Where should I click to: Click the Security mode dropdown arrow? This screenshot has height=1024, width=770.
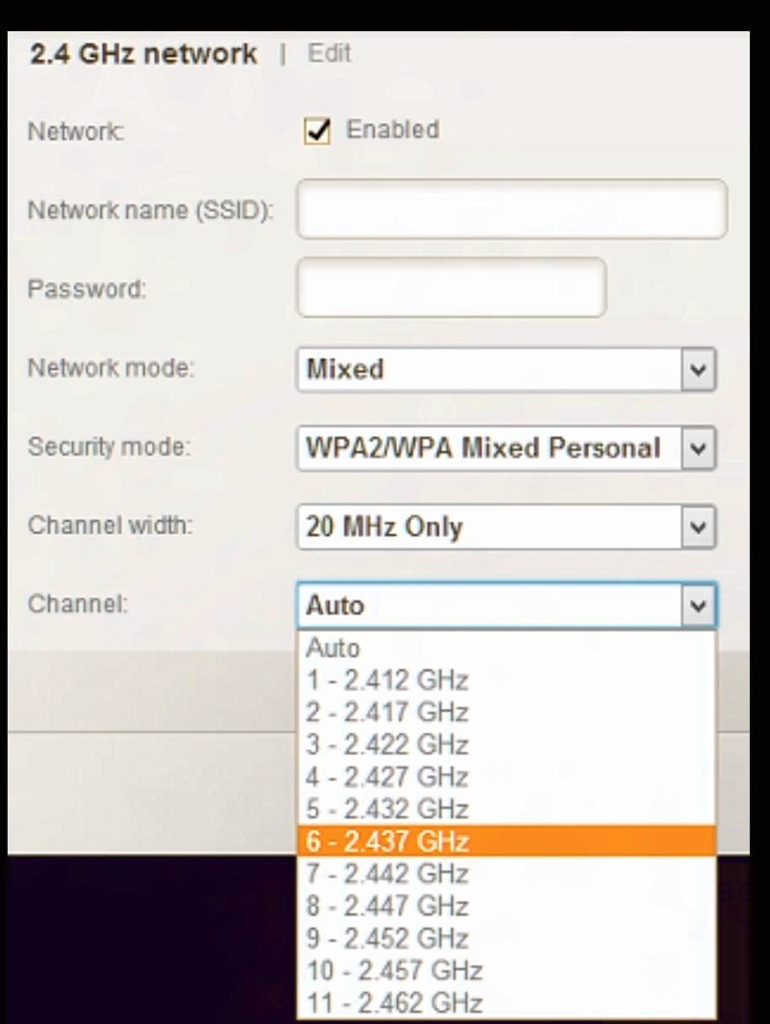click(699, 448)
